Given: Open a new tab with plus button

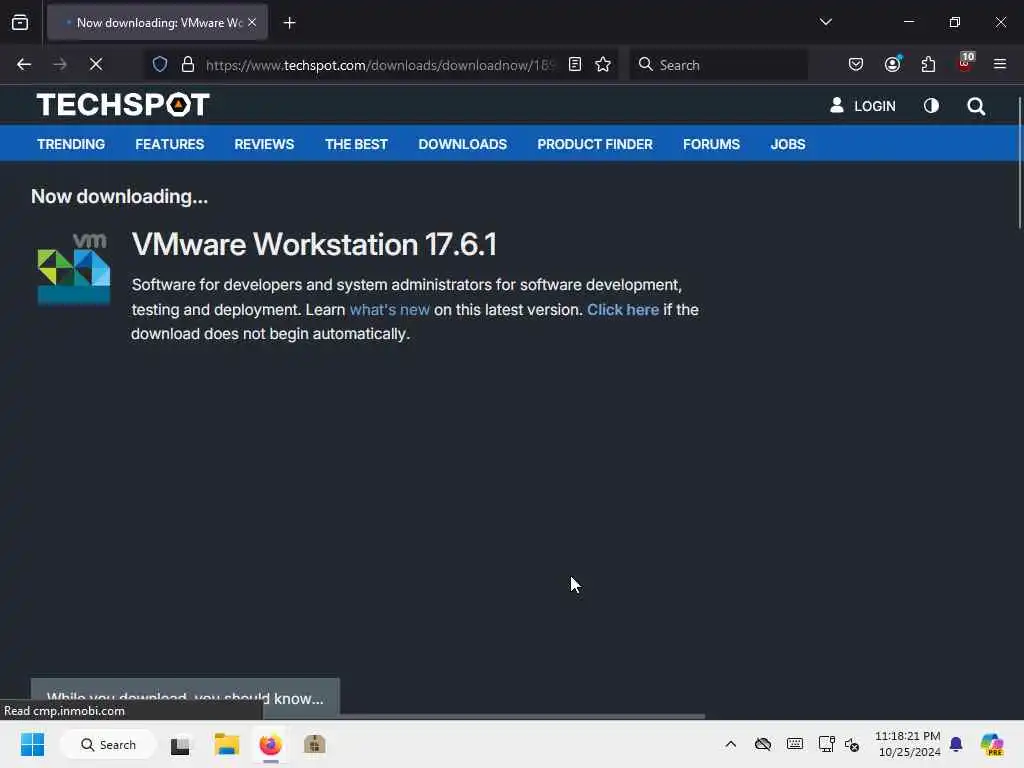Looking at the screenshot, I should click(289, 23).
